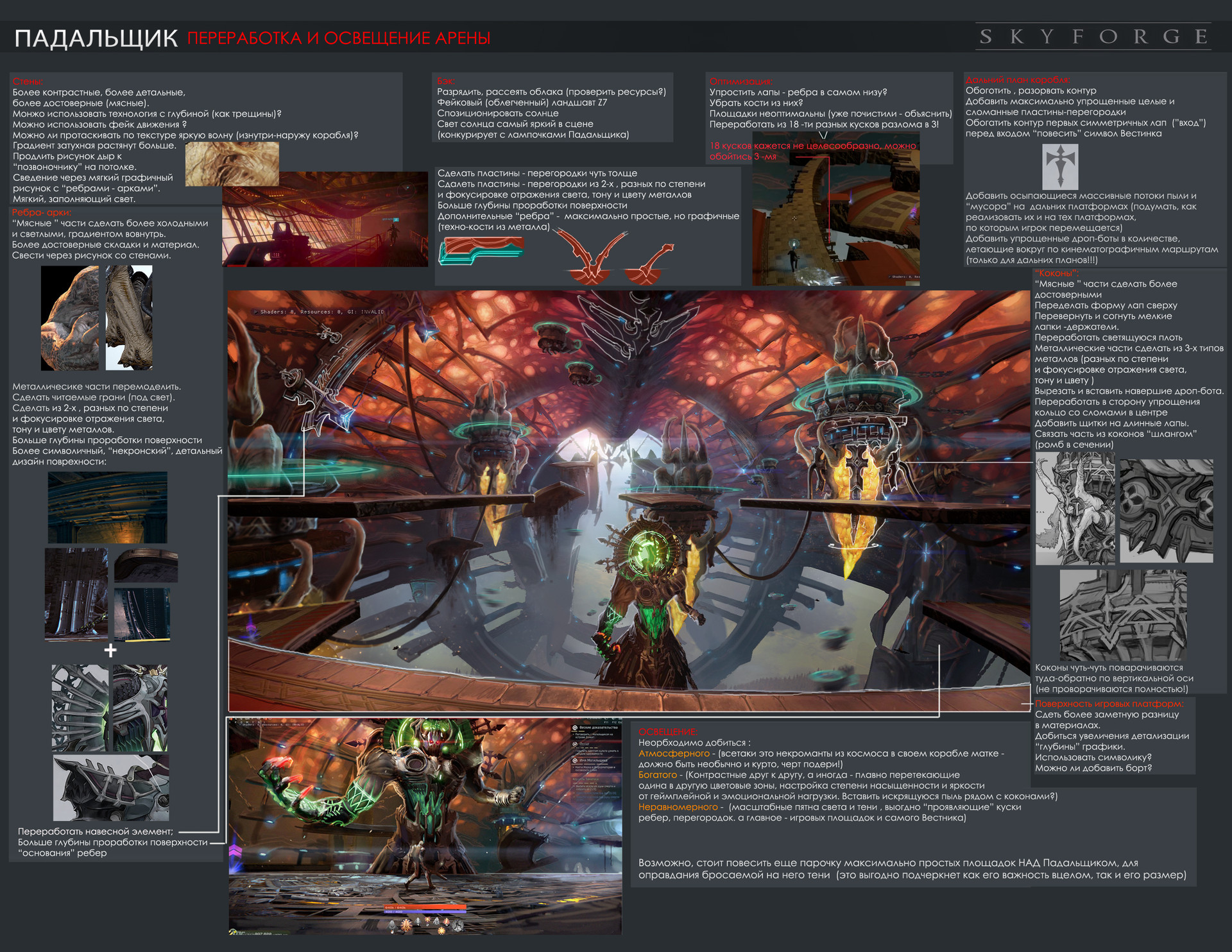Click the 'Поверхность игровых платформ:' heading

[x=1109, y=704]
